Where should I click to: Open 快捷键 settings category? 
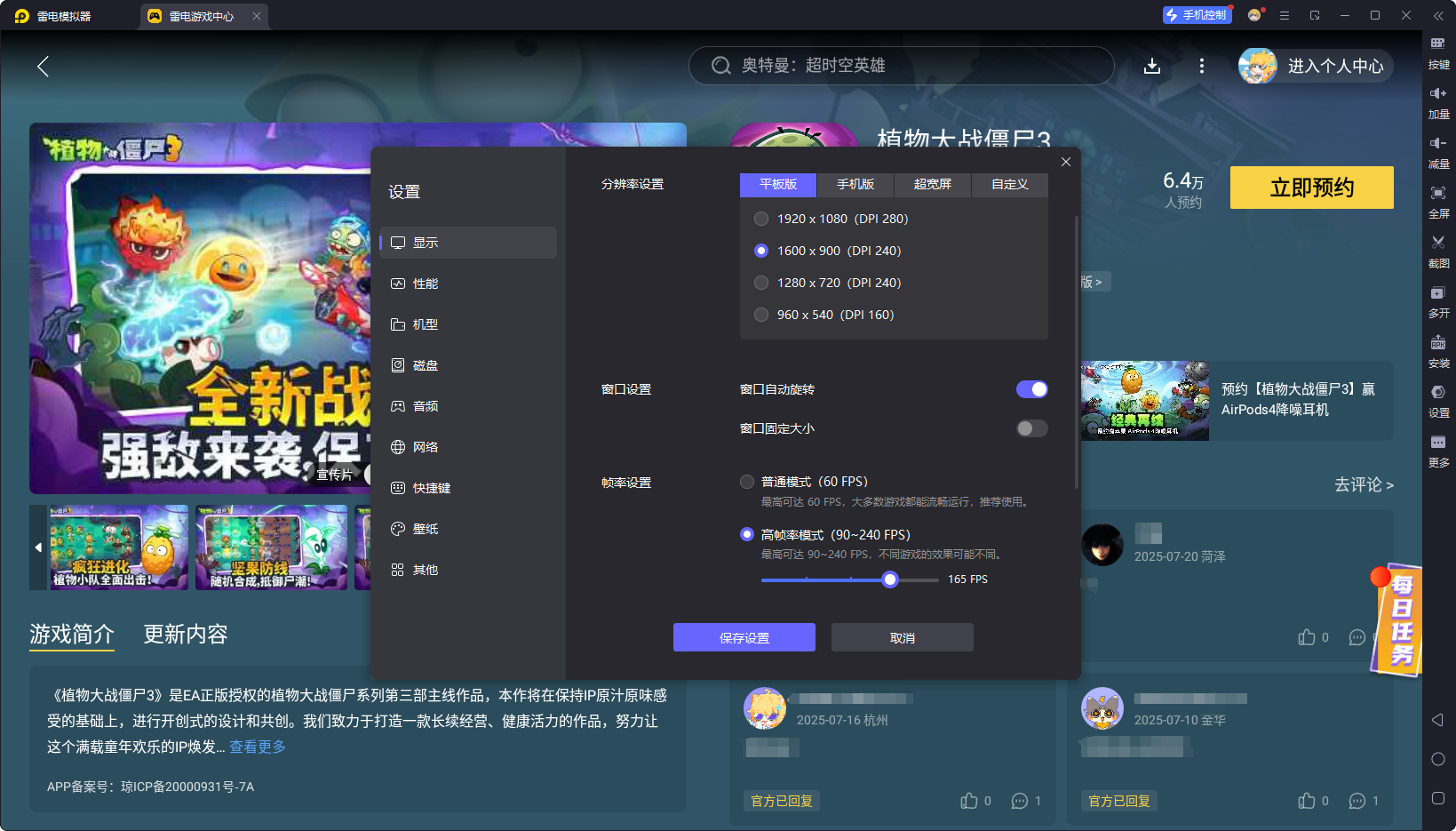click(x=468, y=488)
